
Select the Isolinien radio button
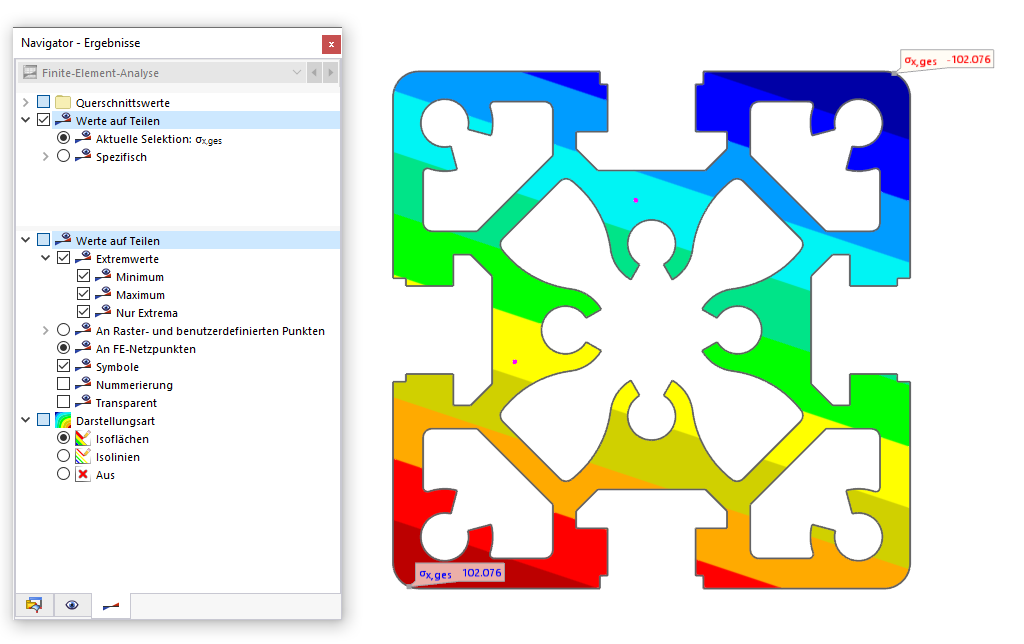pos(63,455)
